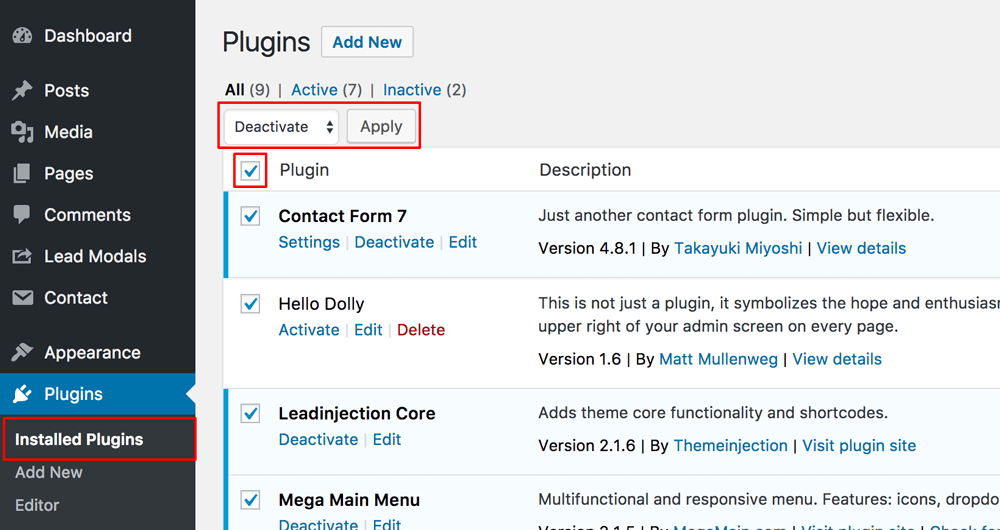This screenshot has height=530, width=1000.
Task: Show All plugins filter
Action: pos(235,90)
